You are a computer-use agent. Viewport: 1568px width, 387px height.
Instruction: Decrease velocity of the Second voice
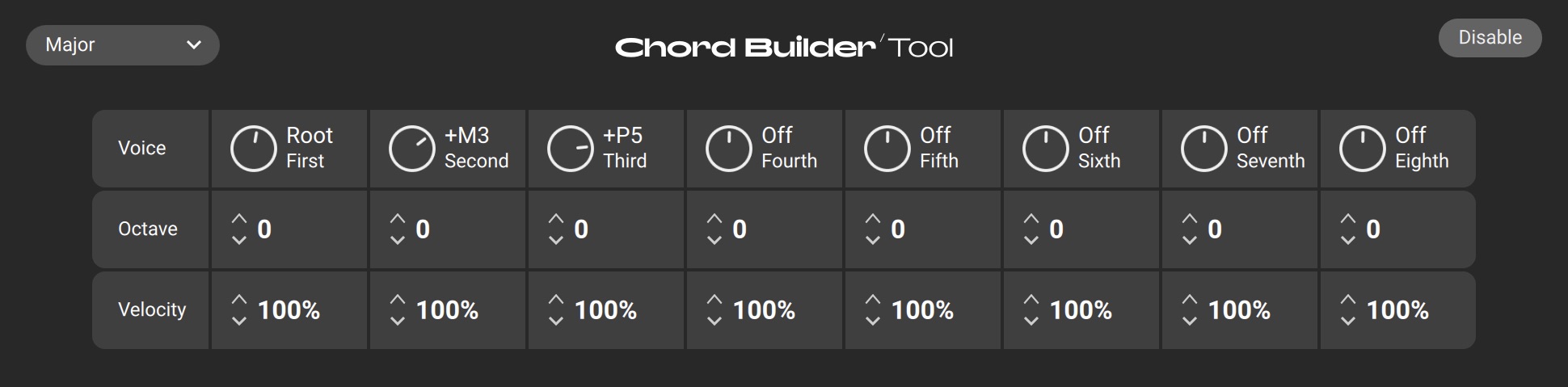398,321
